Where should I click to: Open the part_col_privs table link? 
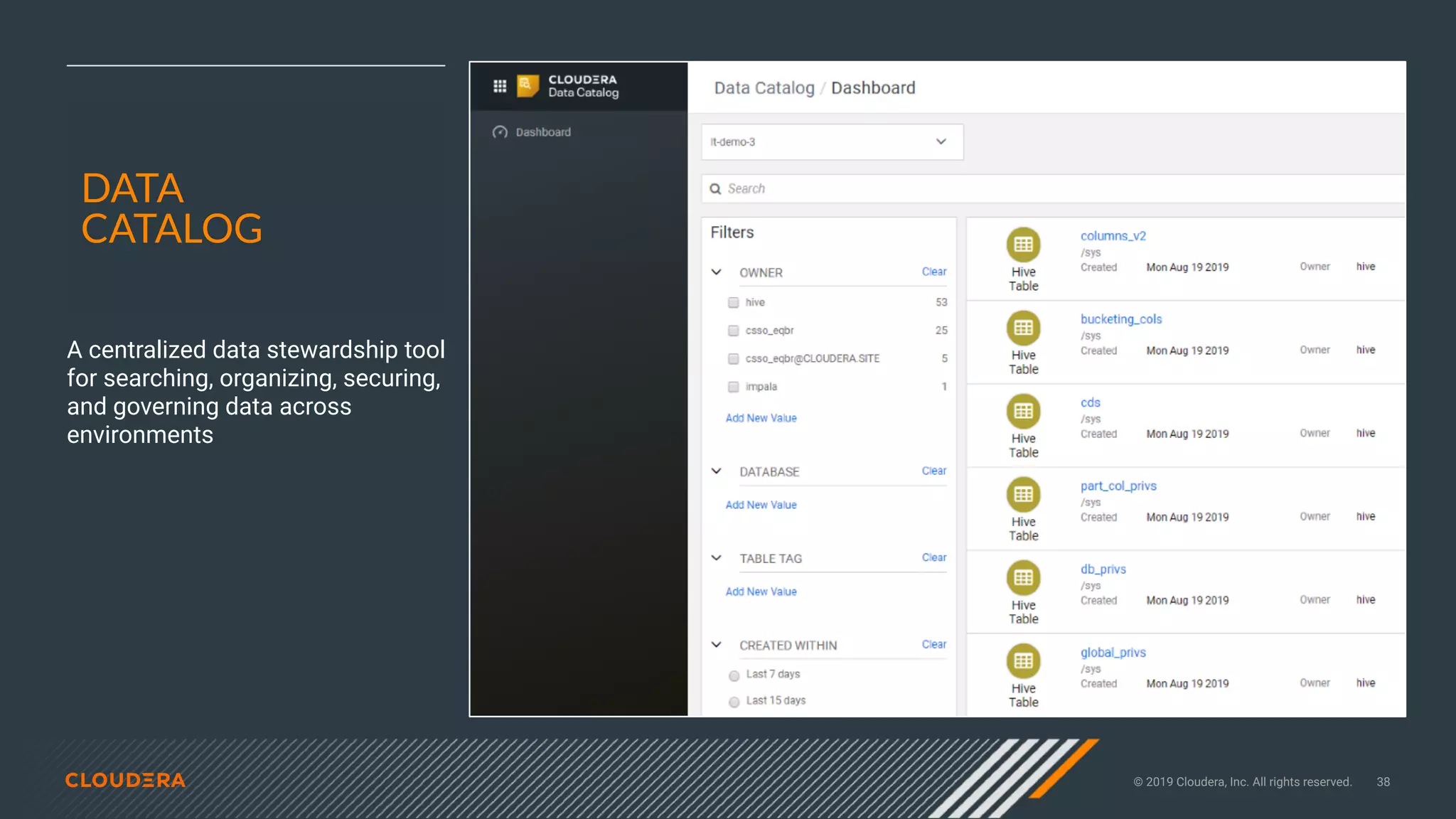[x=1118, y=486]
